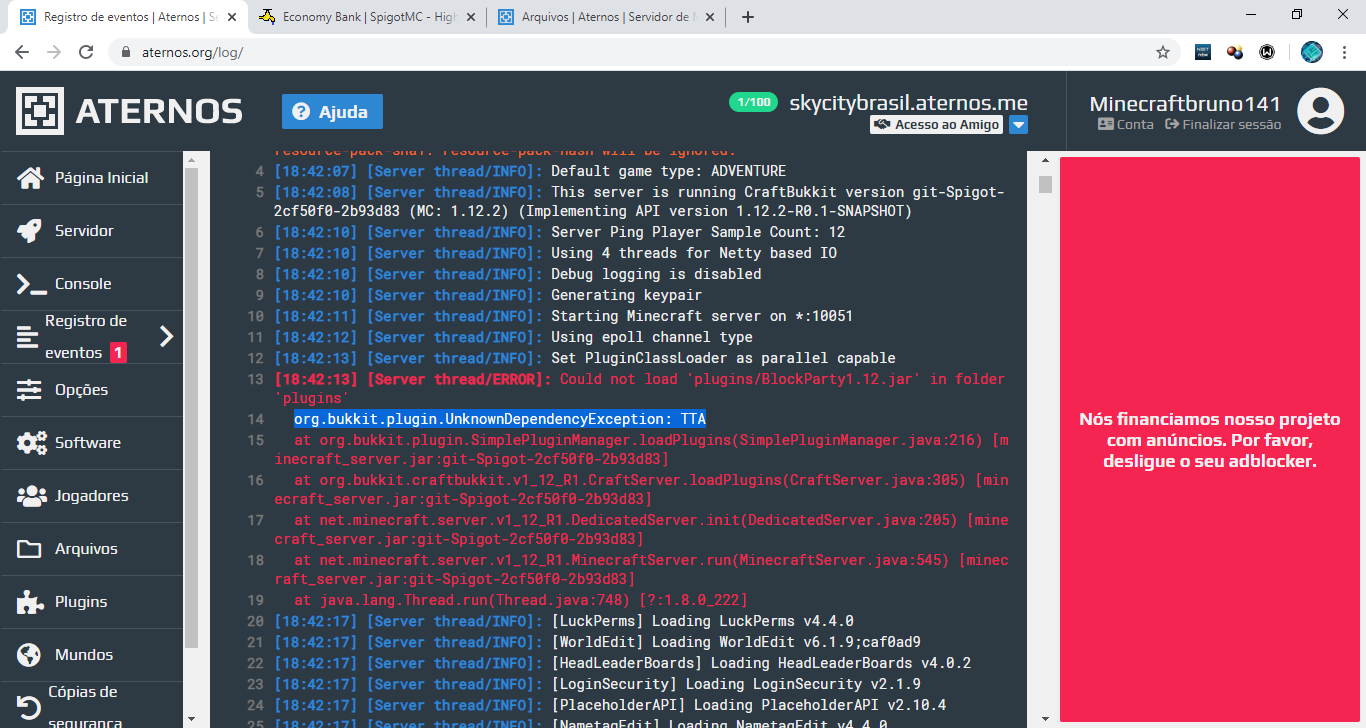Click the highlighted UnknownDependencyException: TTA text
Image resolution: width=1366 pixels, height=728 pixels.
(x=500, y=419)
